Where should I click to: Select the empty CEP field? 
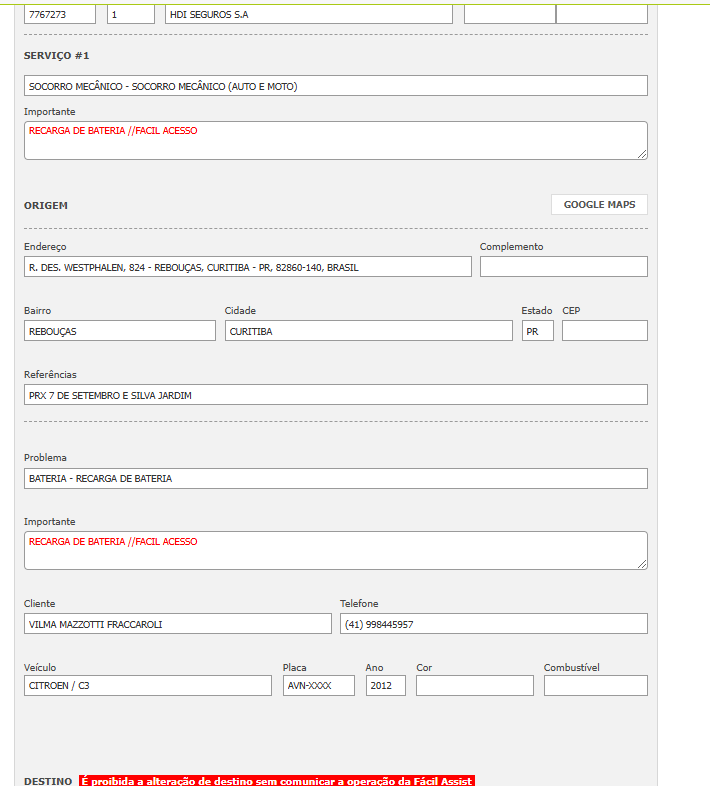[604, 331]
